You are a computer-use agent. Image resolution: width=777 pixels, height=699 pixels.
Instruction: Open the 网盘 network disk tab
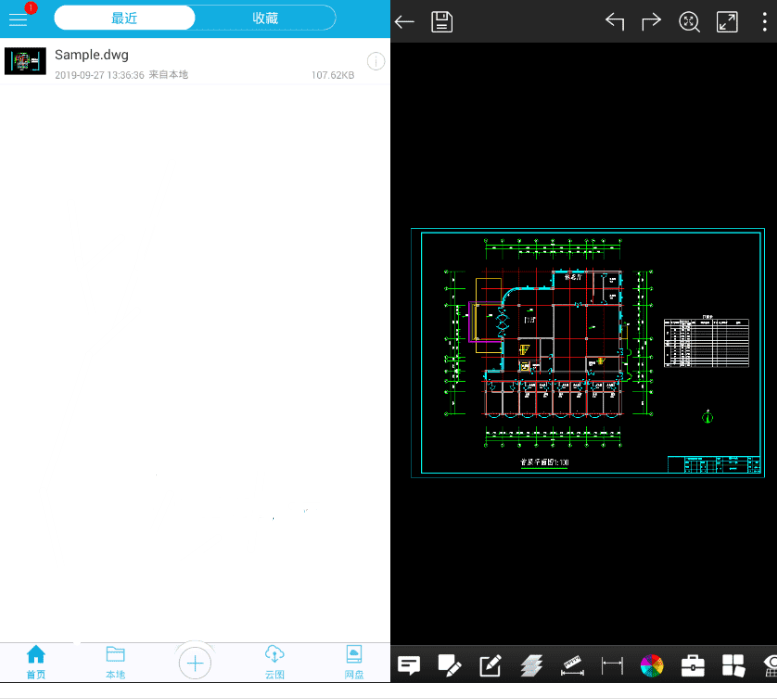pyautogui.click(x=354, y=661)
